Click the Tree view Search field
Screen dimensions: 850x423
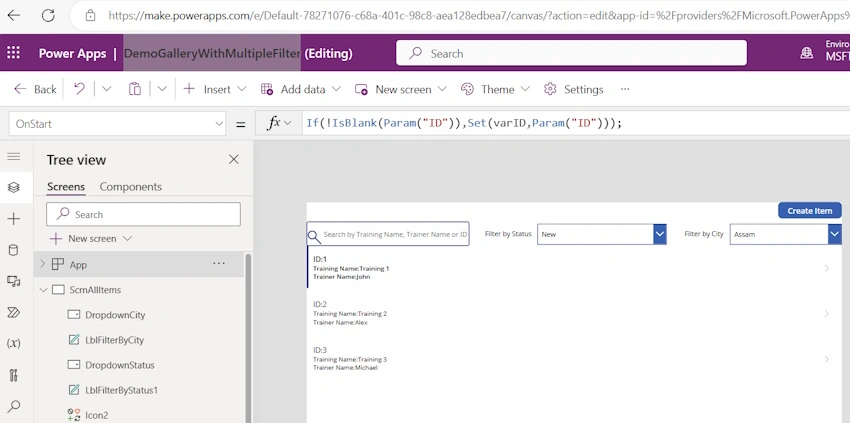click(143, 214)
